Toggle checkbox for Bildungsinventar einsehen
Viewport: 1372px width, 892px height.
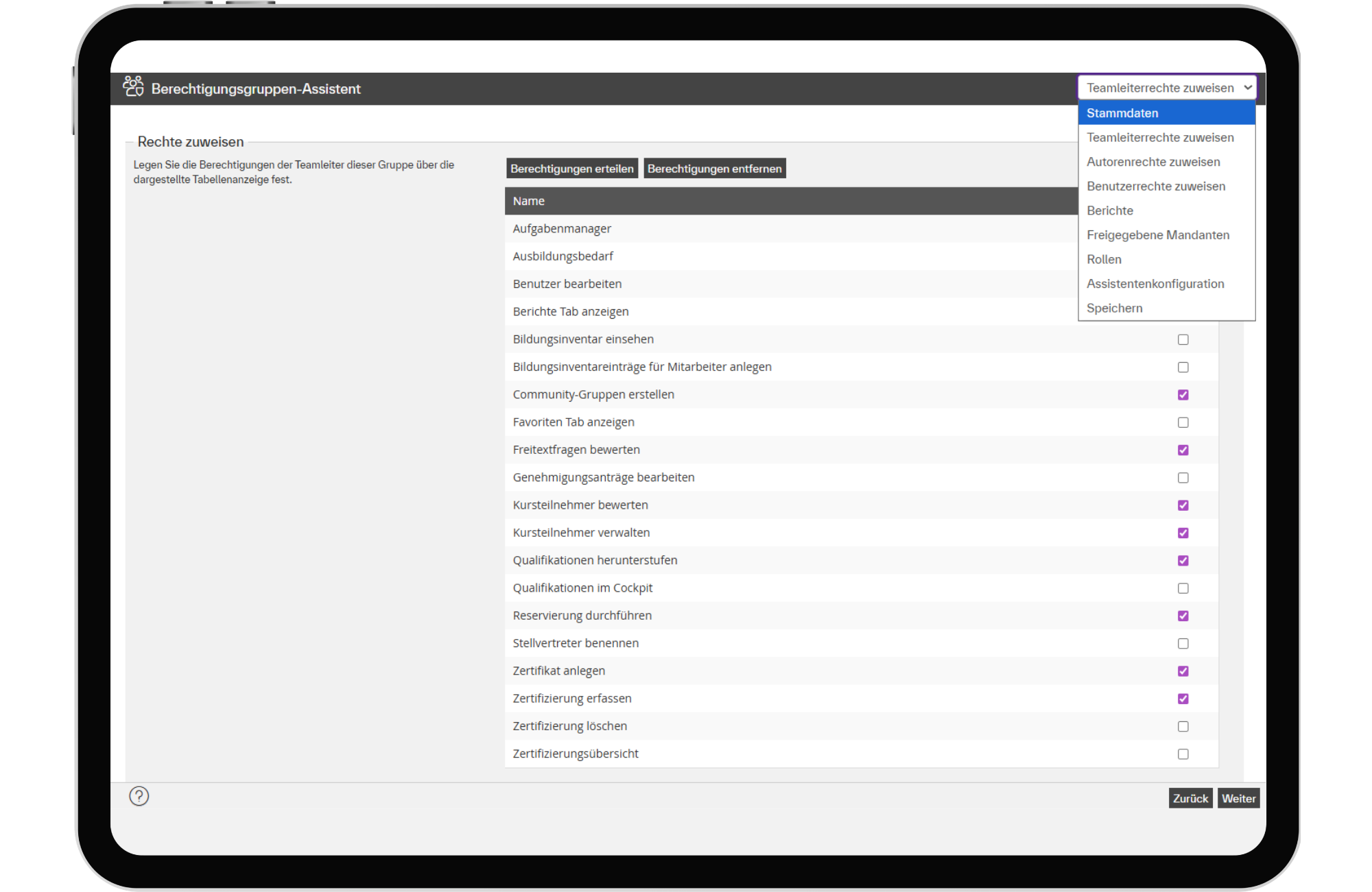click(x=1183, y=339)
